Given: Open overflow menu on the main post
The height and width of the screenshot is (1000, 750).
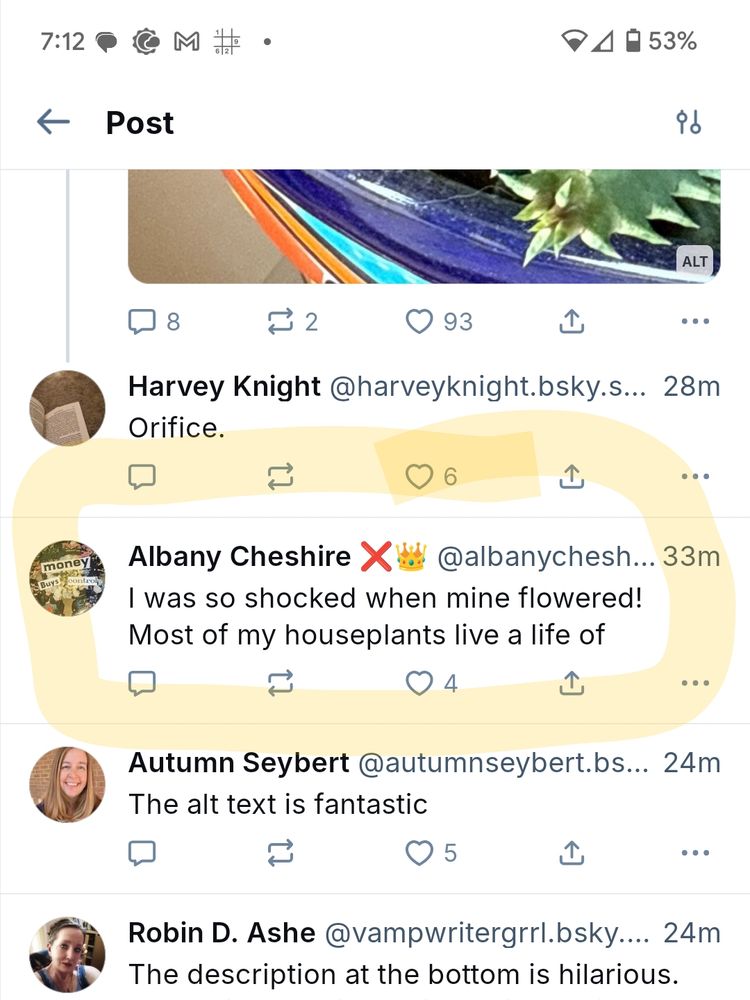Looking at the screenshot, I should (x=694, y=321).
